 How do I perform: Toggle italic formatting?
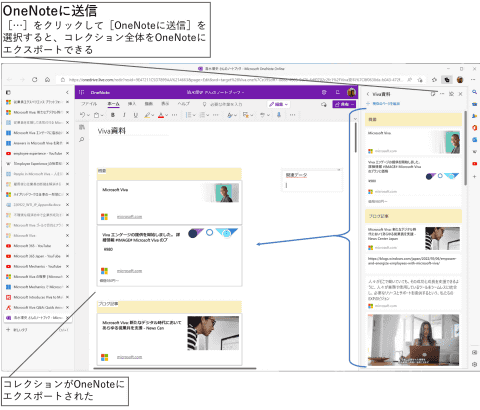point(124,115)
